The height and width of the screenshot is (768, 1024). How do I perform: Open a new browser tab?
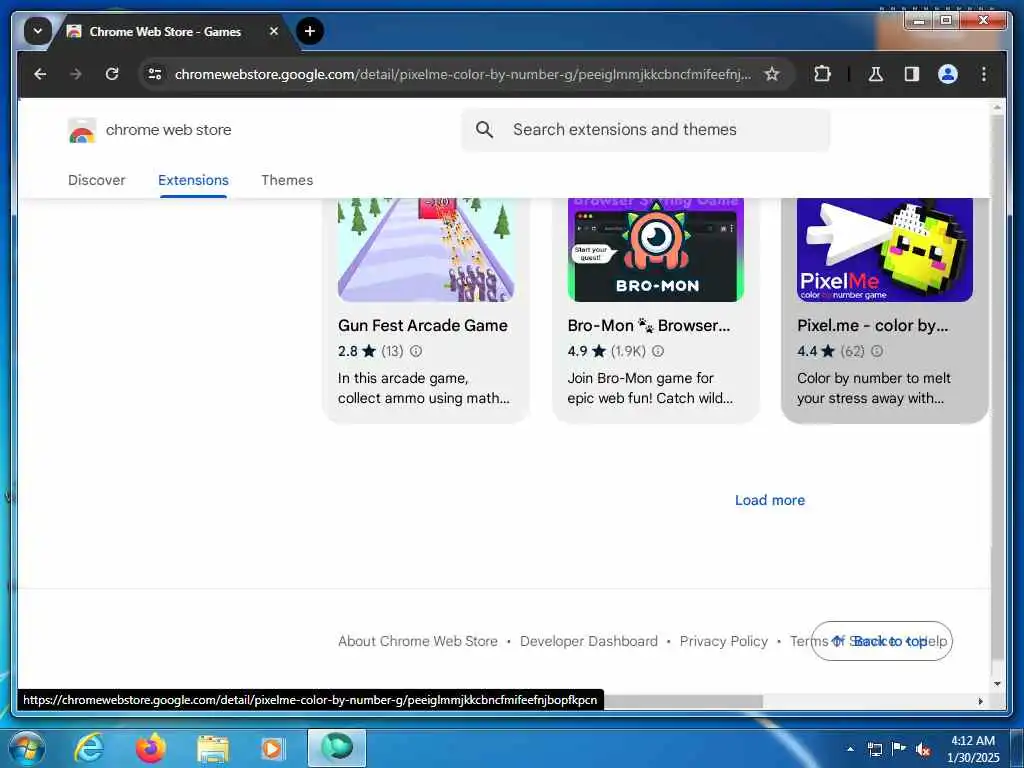click(x=310, y=31)
